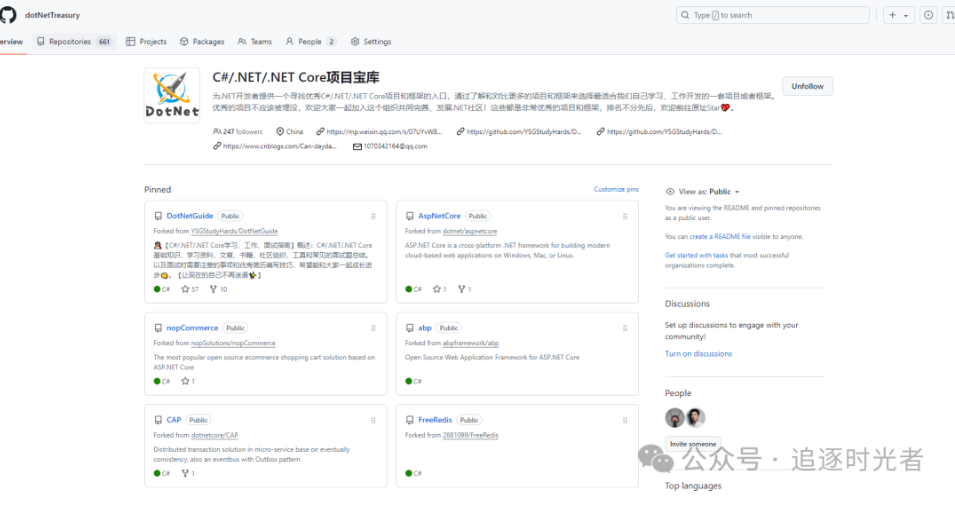This screenshot has width=955, height=515.
Task: Click the create a README file link
Action: [x=720, y=236]
